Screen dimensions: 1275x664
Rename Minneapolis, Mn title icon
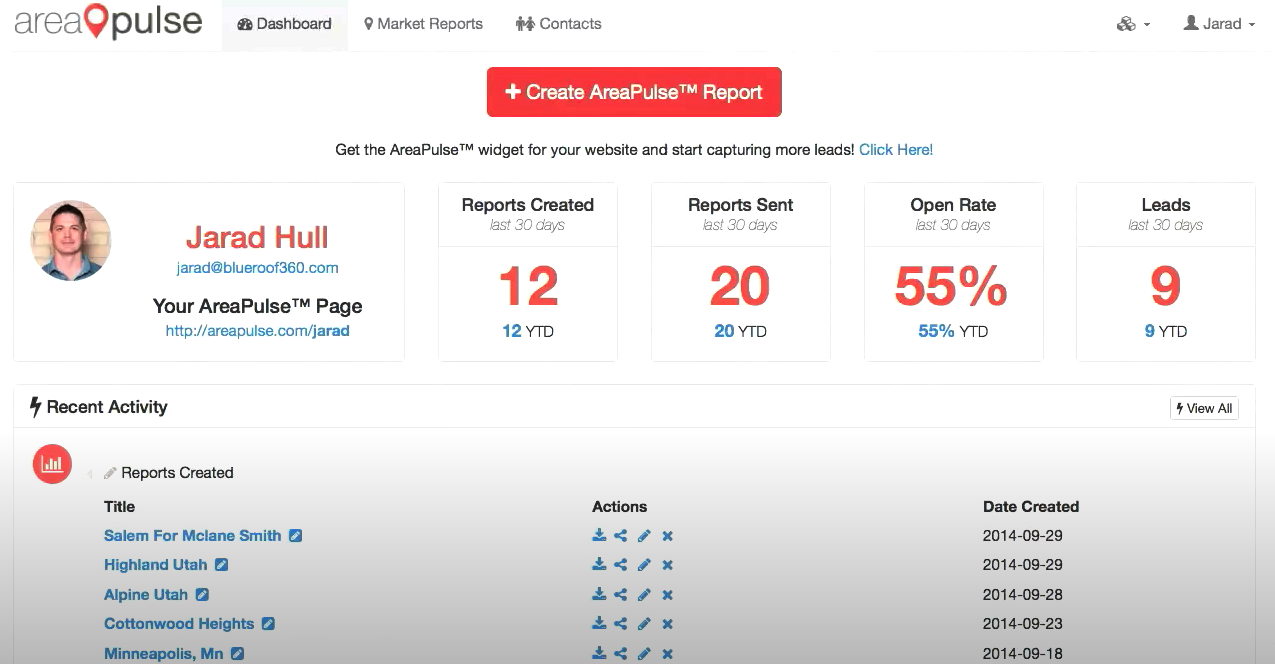tap(237, 654)
